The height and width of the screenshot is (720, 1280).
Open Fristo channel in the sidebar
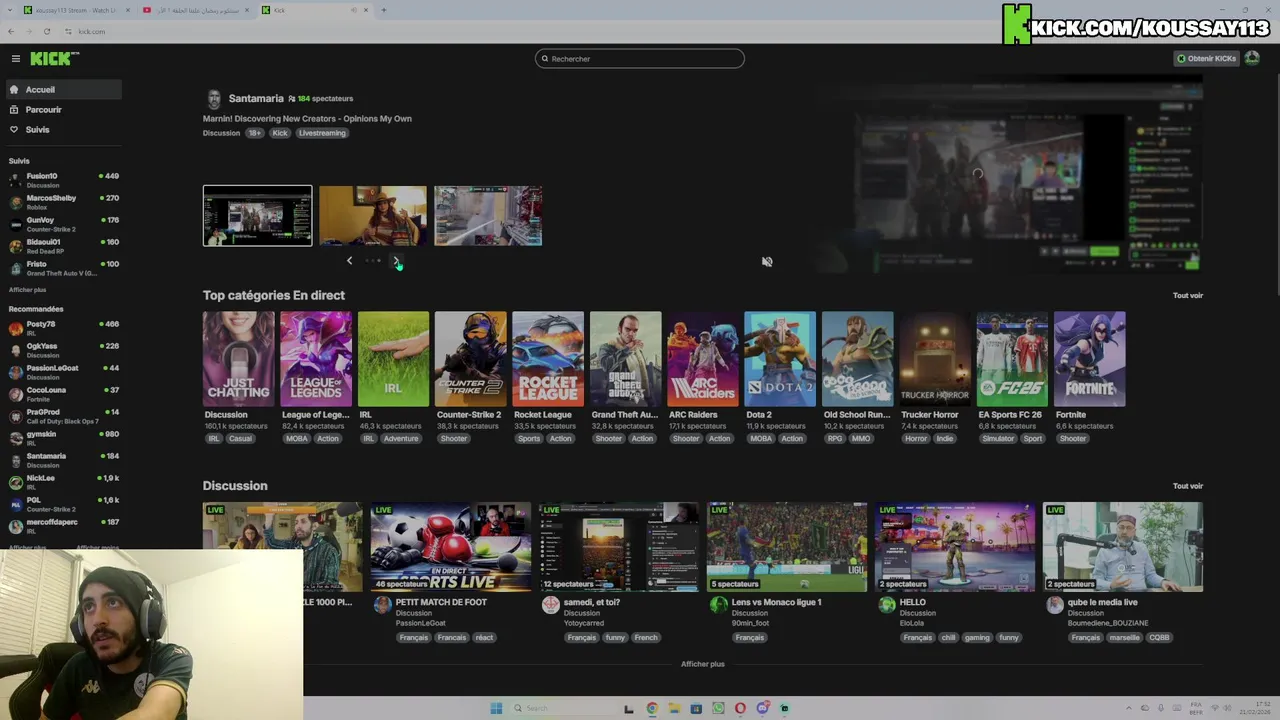[x=63, y=268]
